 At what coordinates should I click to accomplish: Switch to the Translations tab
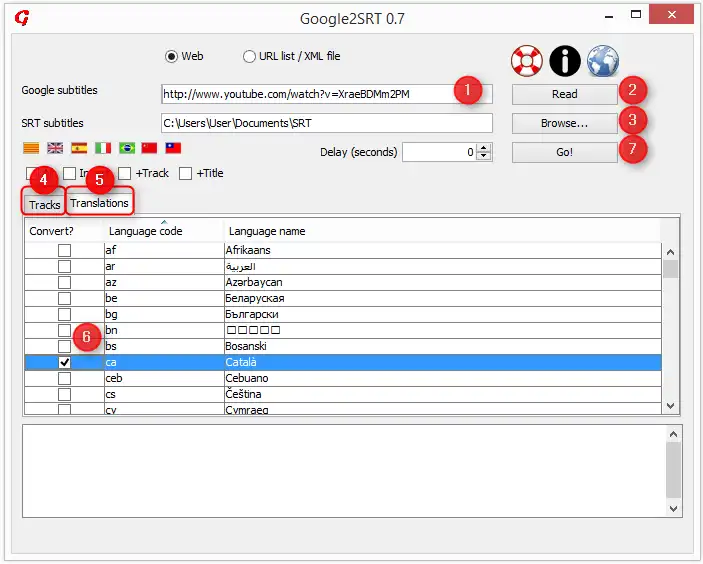pyautogui.click(x=99, y=203)
